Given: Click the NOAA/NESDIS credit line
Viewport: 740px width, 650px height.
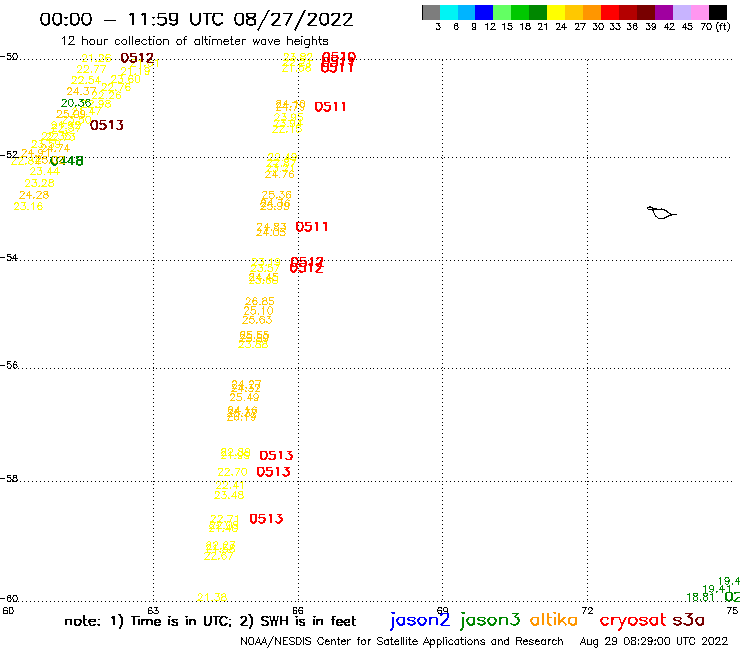Looking at the screenshot, I should pos(402,641).
